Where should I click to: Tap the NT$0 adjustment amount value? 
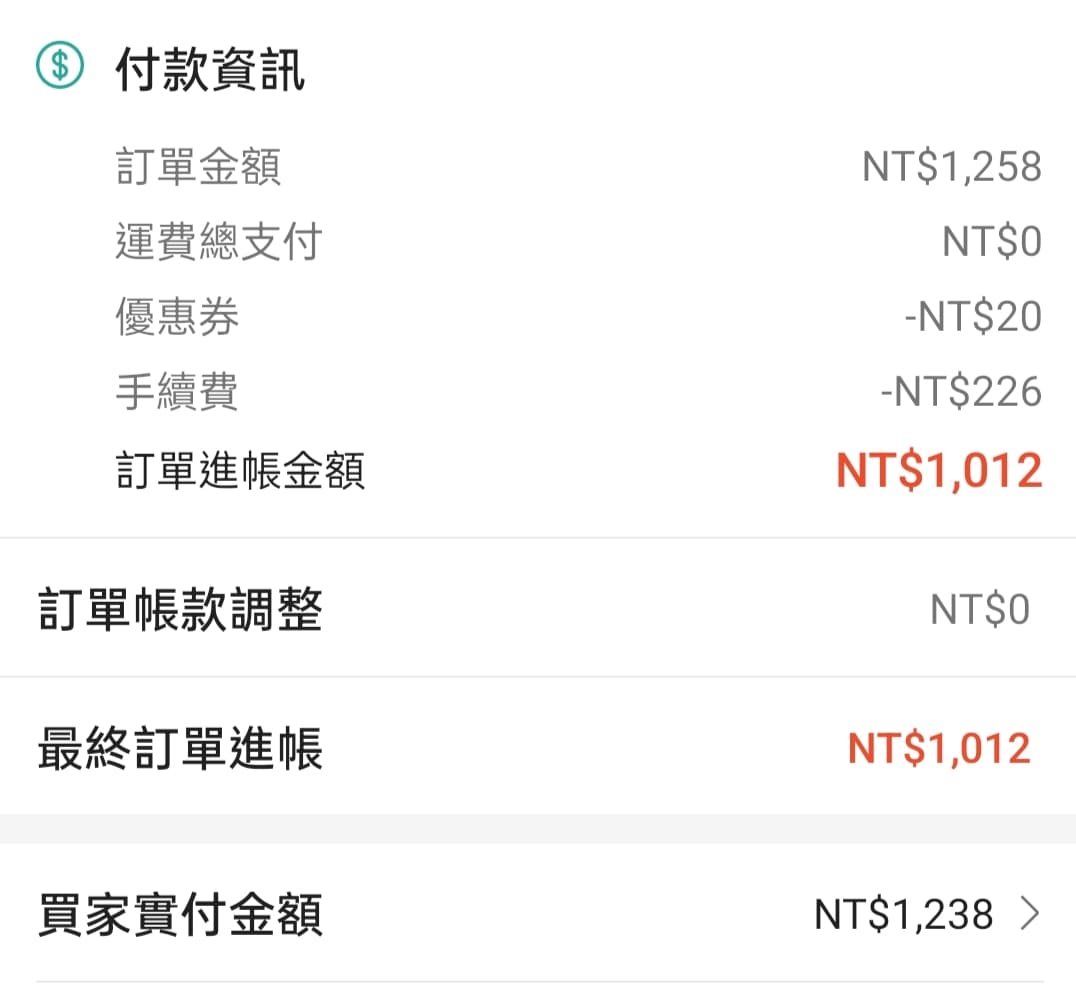(x=980, y=609)
